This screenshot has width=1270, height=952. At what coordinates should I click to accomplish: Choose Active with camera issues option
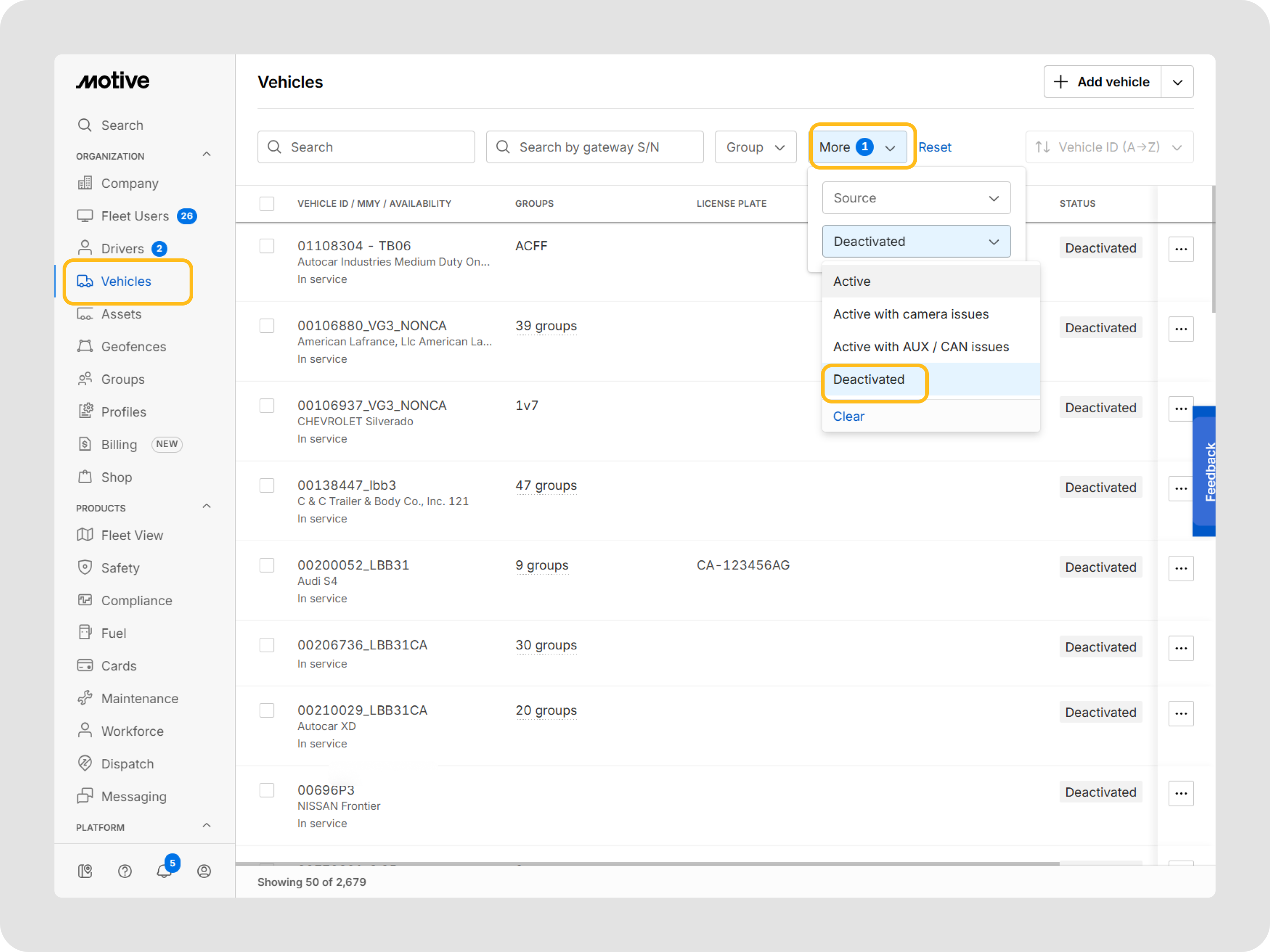(x=911, y=314)
